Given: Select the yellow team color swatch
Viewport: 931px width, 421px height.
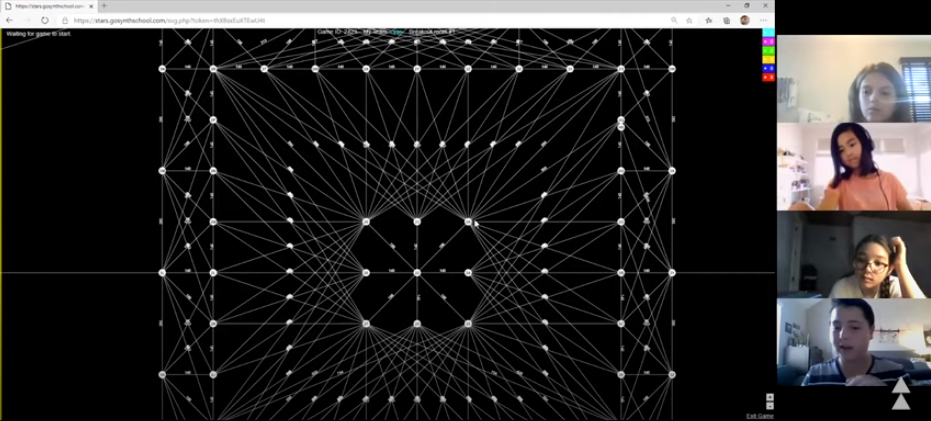Looking at the screenshot, I should click(x=768, y=59).
